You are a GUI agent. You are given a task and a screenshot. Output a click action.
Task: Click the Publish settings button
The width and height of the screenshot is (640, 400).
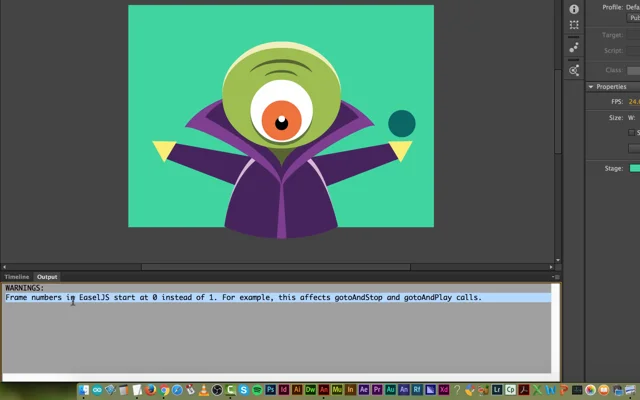pos(634,17)
